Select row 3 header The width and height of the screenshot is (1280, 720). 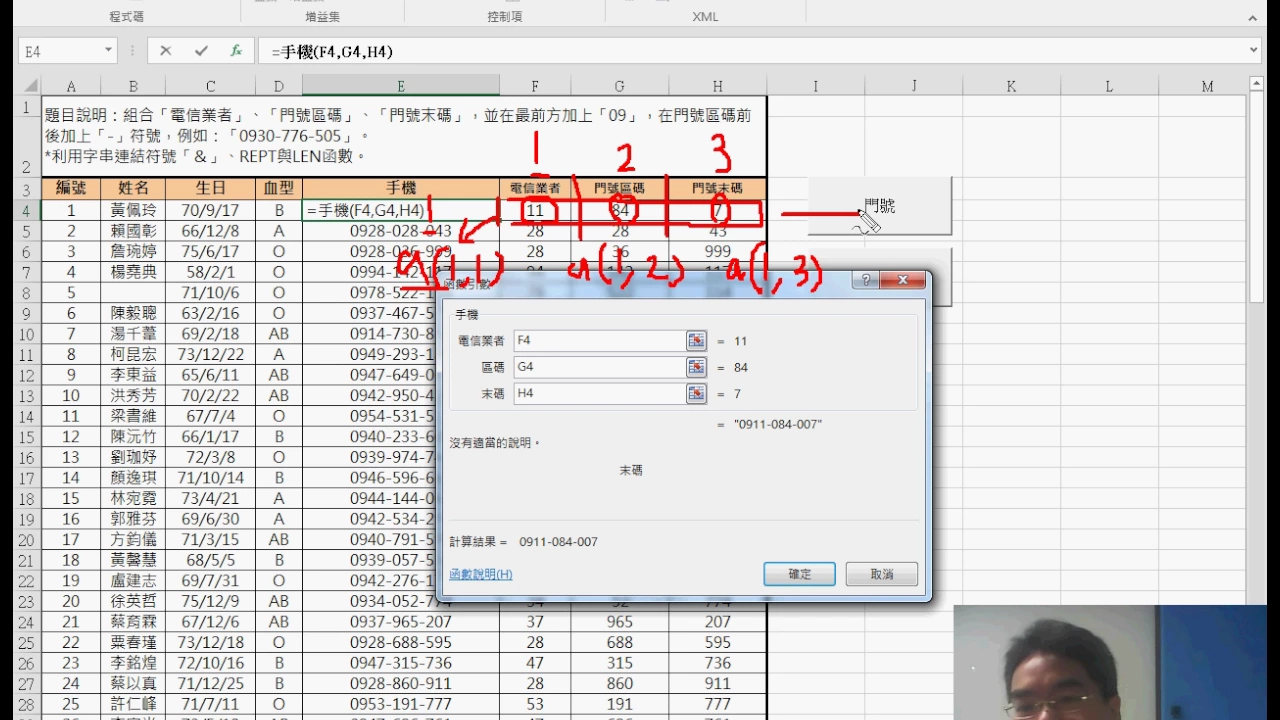[x=28, y=189]
